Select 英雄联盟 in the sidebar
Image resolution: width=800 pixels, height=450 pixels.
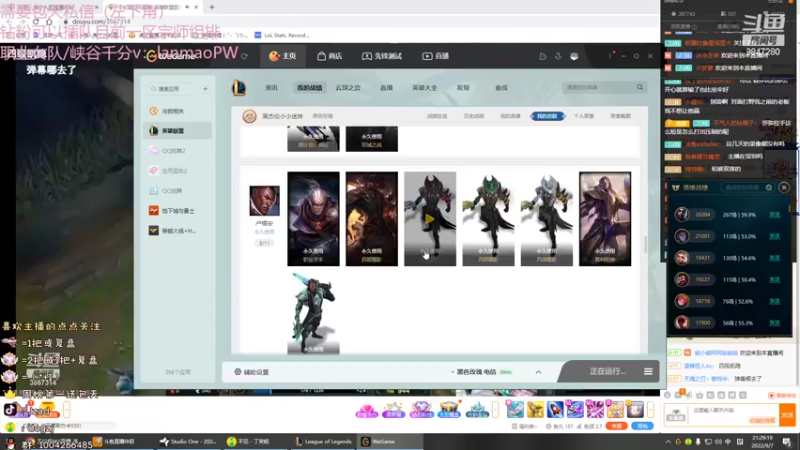tap(178, 131)
